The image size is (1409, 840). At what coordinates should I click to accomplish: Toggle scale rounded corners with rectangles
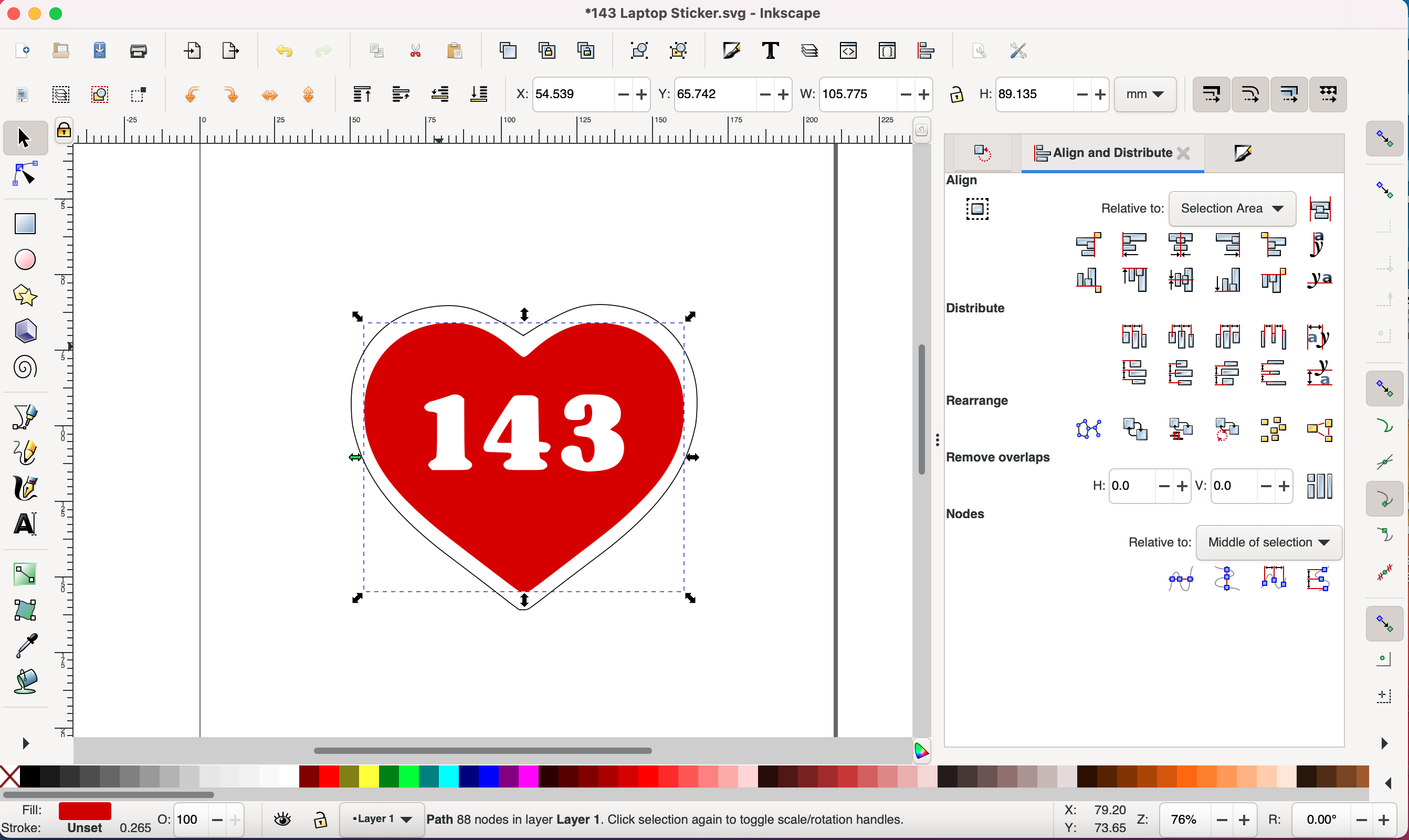(1250, 94)
